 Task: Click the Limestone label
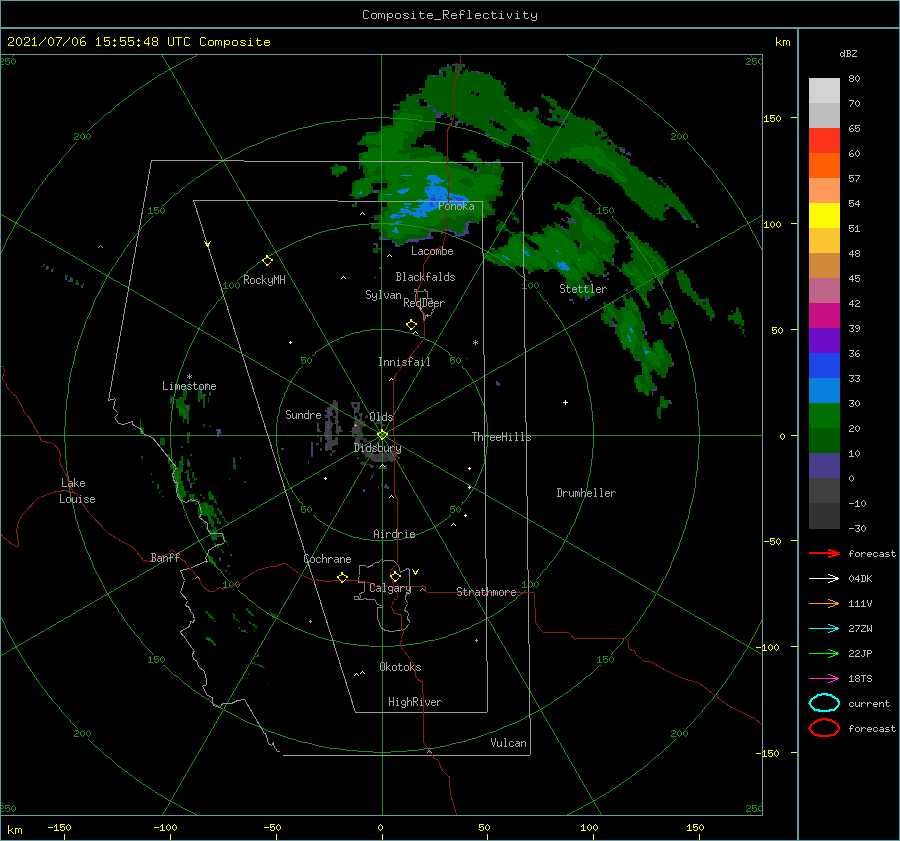click(x=189, y=386)
